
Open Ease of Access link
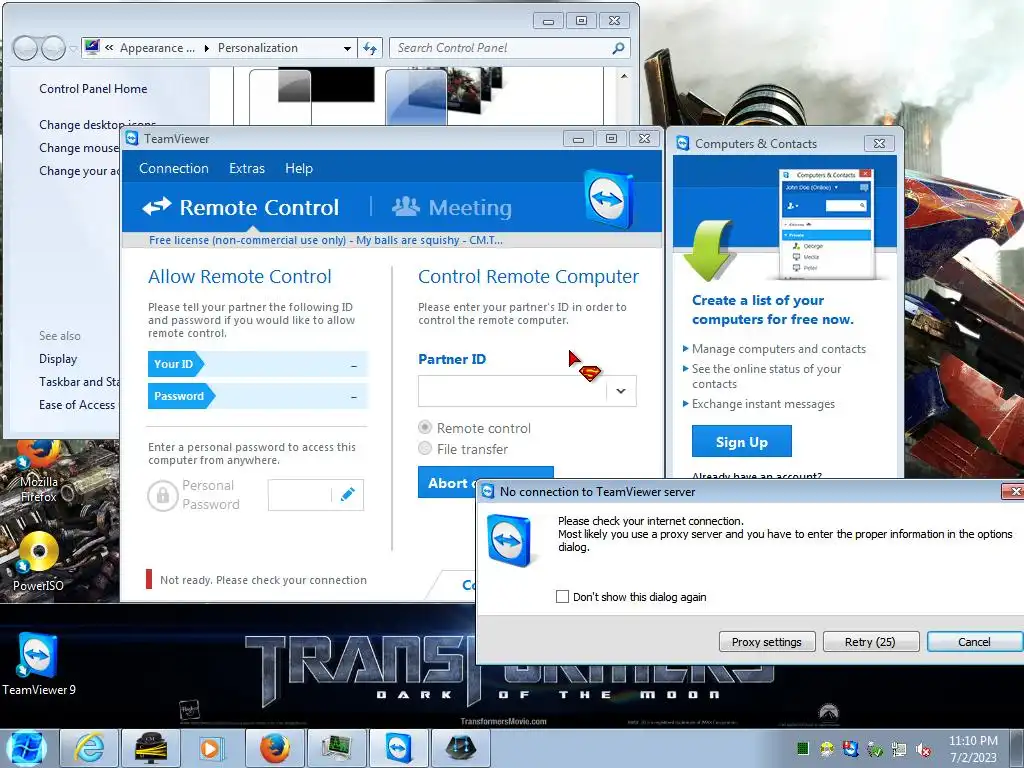pyautogui.click(x=77, y=404)
